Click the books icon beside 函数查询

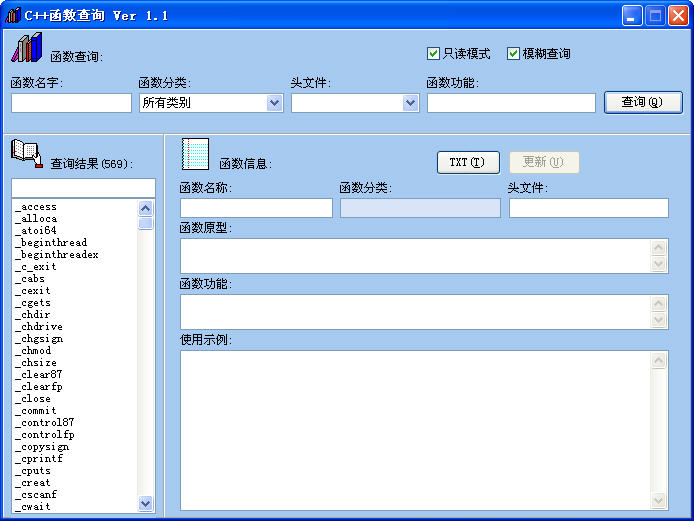click(27, 47)
